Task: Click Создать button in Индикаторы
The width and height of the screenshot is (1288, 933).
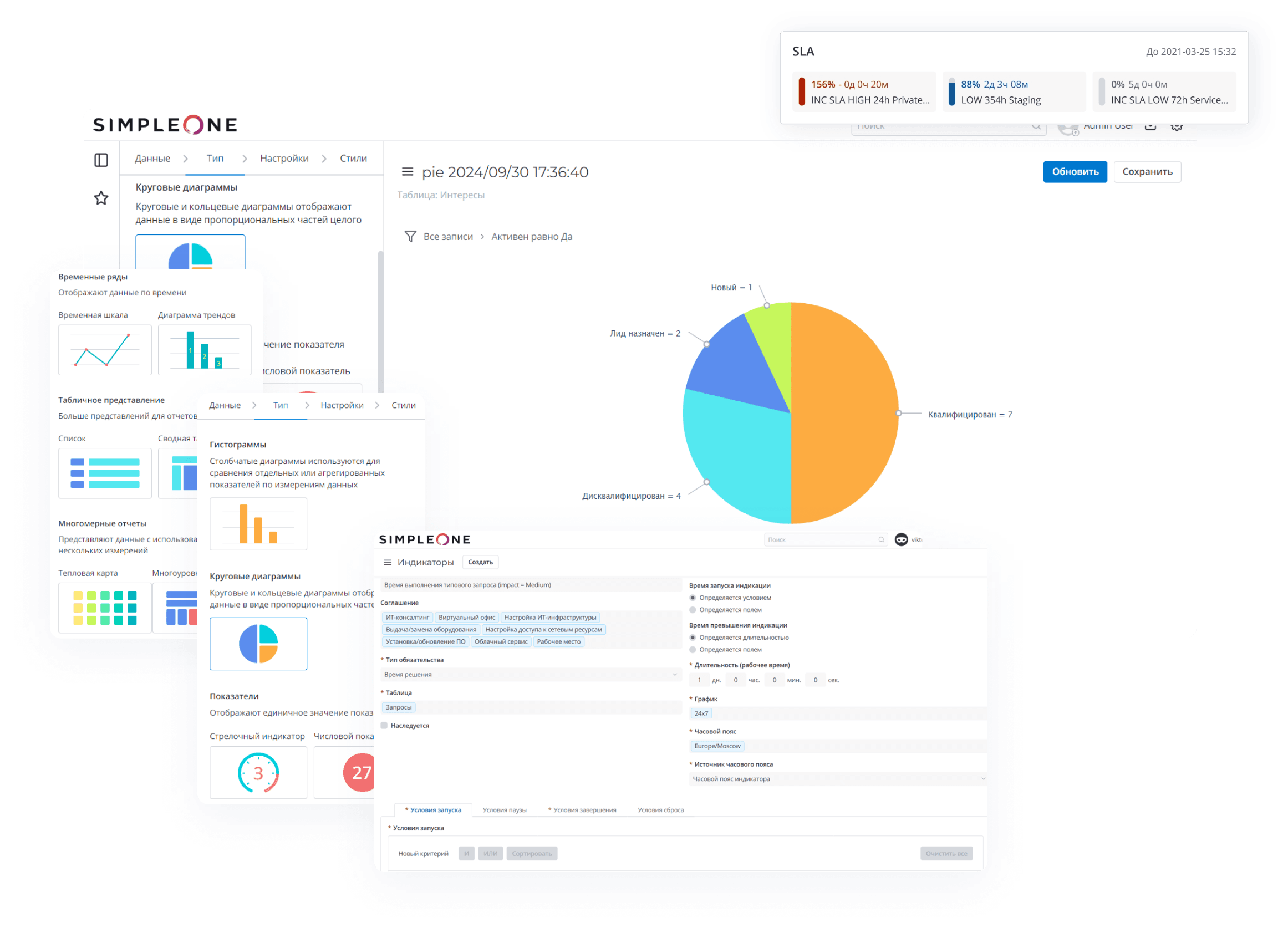Action: [x=481, y=562]
